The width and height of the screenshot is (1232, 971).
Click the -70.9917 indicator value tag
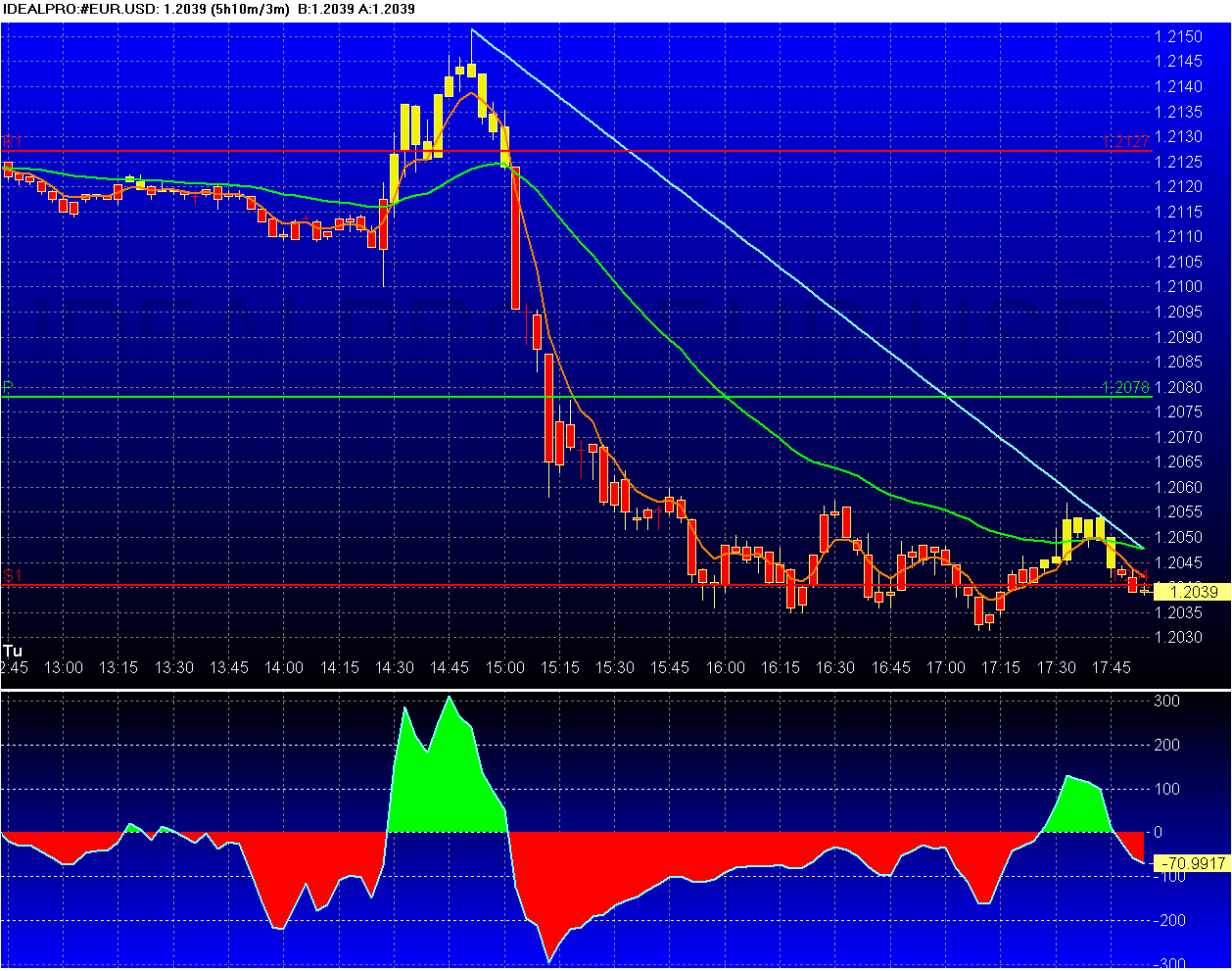pyautogui.click(x=1193, y=863)
